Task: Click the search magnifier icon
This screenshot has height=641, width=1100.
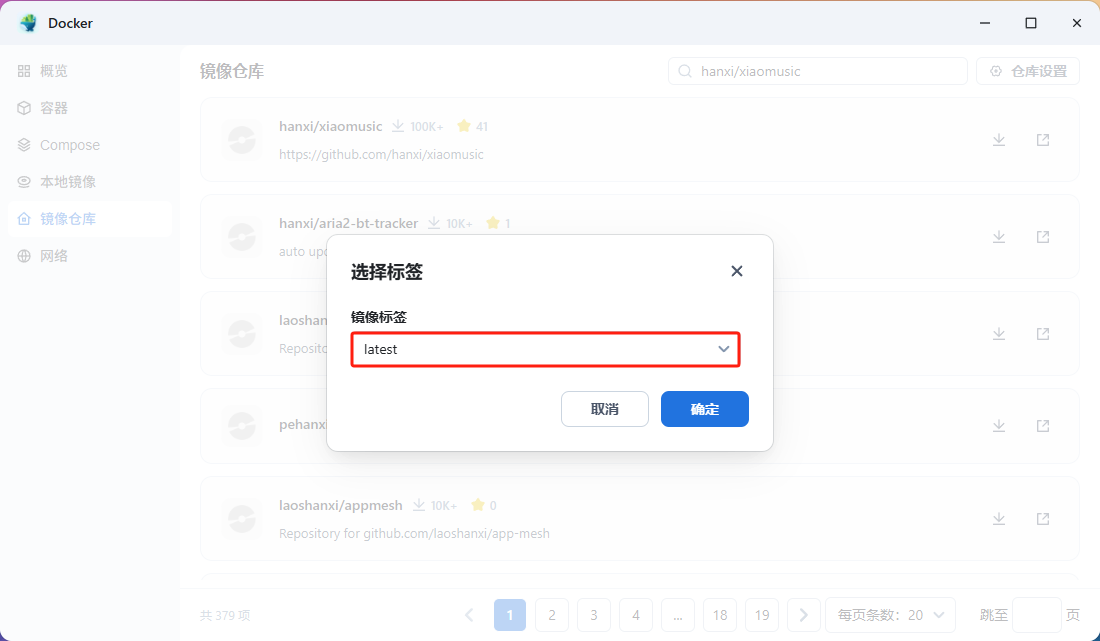Action: pyautogui.click(x=685, y=71)
